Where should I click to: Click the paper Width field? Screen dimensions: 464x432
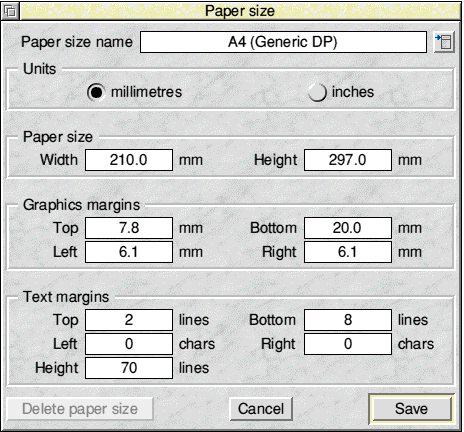129,160
